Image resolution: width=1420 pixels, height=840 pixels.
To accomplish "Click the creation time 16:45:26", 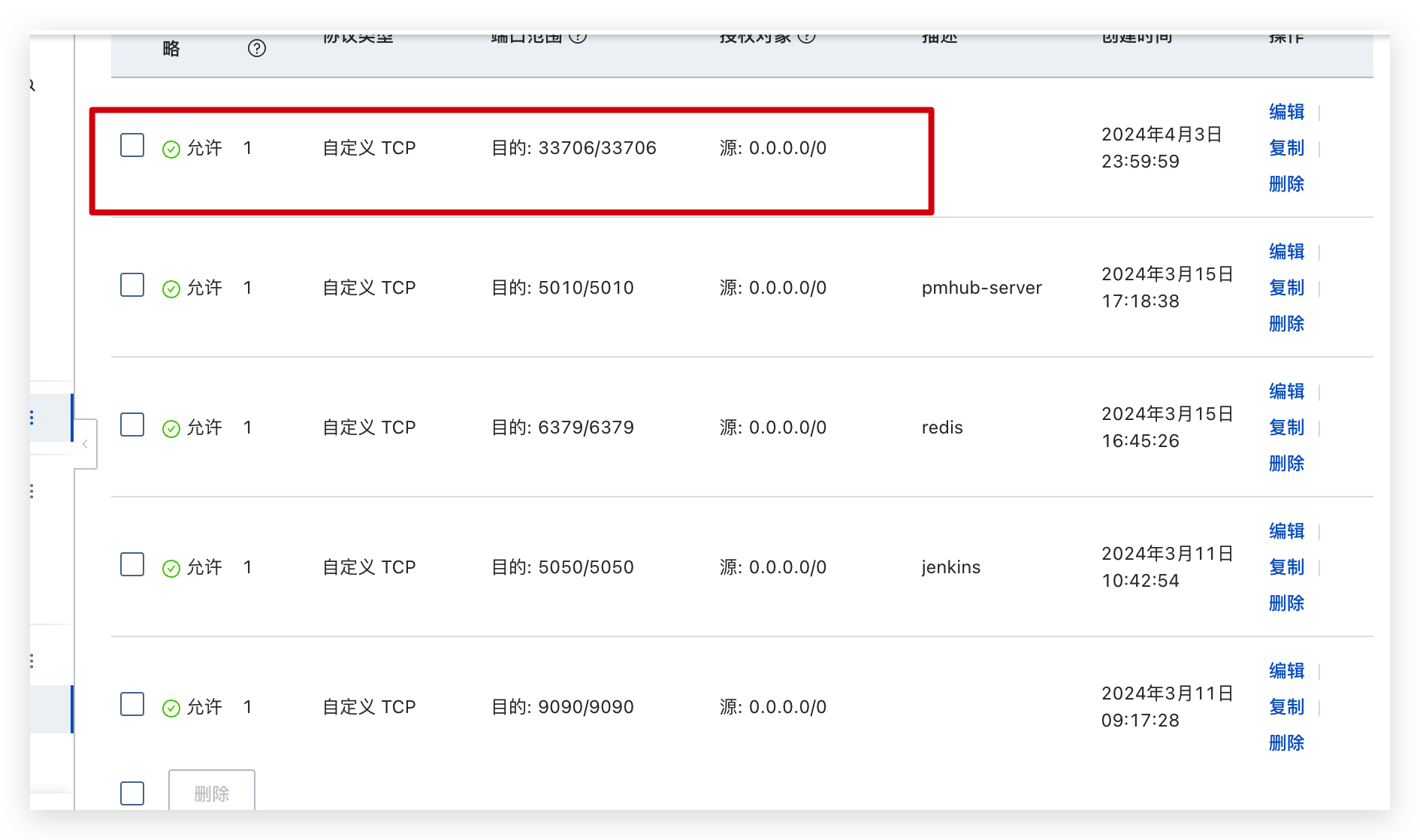I will [1141, 441].
